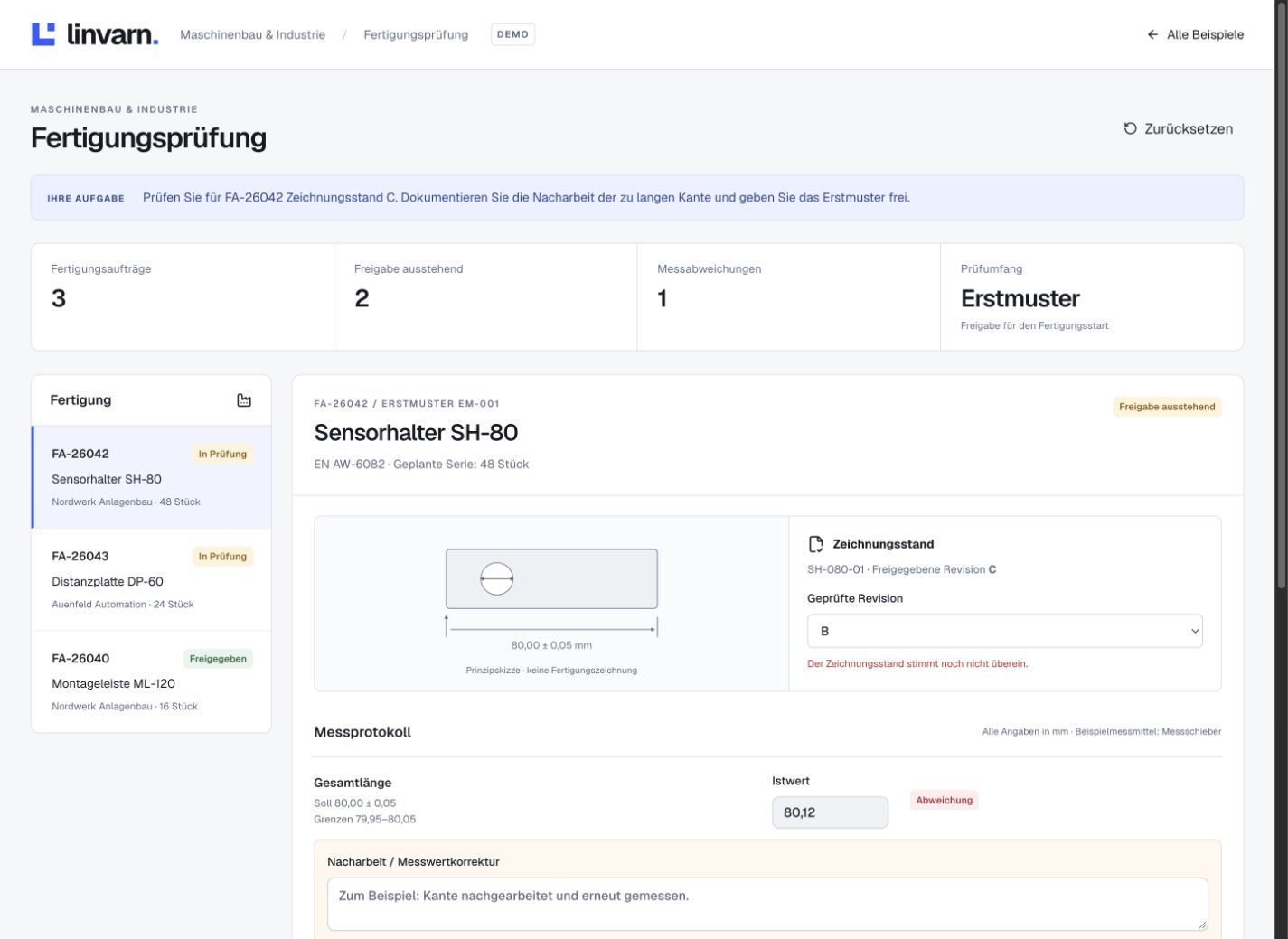Click the 80,00 ± 0,05 mm dimension label
Image resolution: width=1288 pixels, height=939 pixels.
[x=551, y=645]
